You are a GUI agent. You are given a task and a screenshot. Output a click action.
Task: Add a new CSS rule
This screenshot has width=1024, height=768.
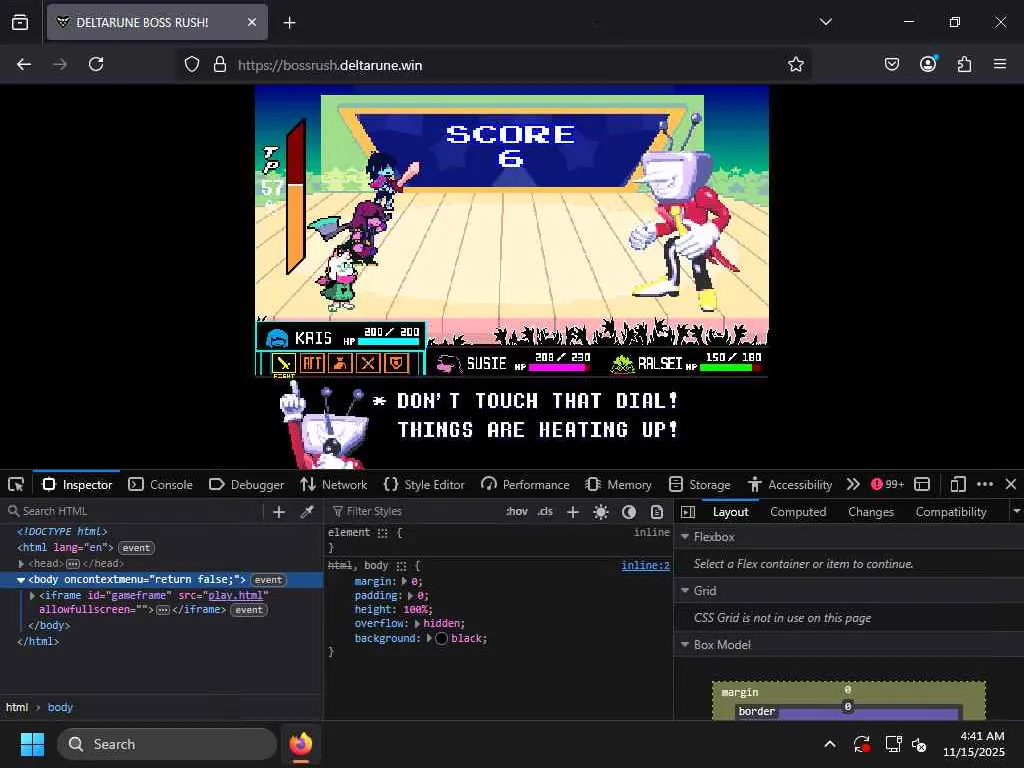[573, 512]
